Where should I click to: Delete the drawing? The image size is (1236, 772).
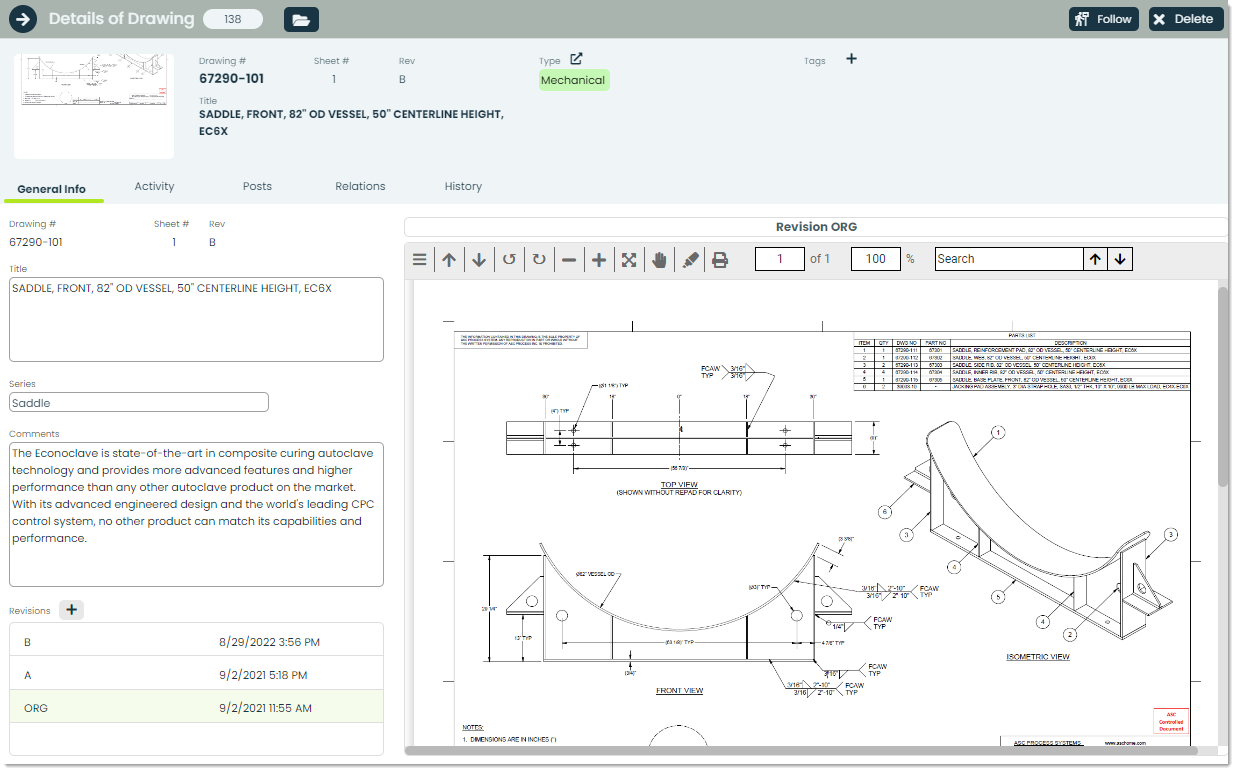coord(1185,18)
